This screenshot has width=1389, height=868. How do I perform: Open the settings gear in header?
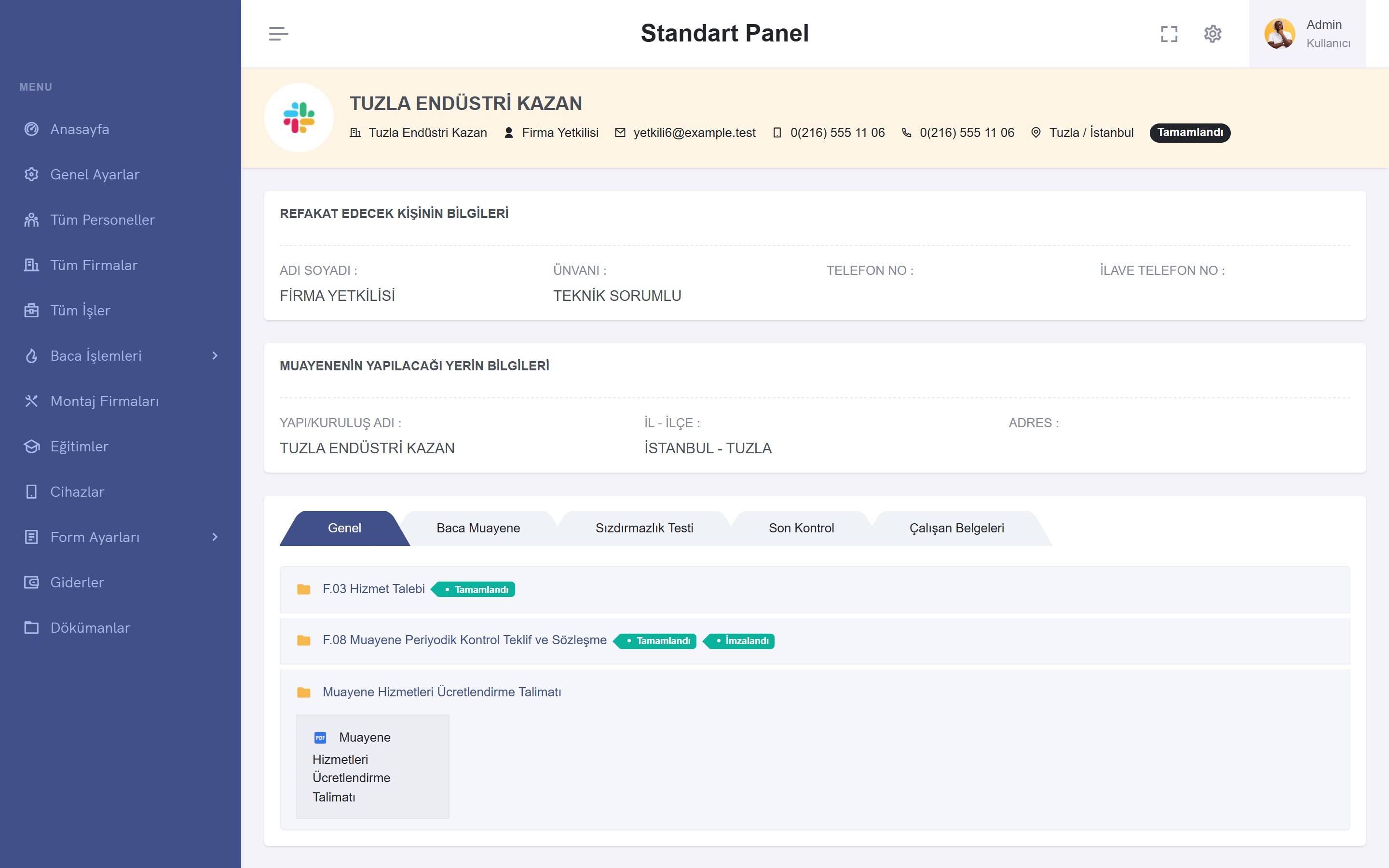coord(1212,34)
